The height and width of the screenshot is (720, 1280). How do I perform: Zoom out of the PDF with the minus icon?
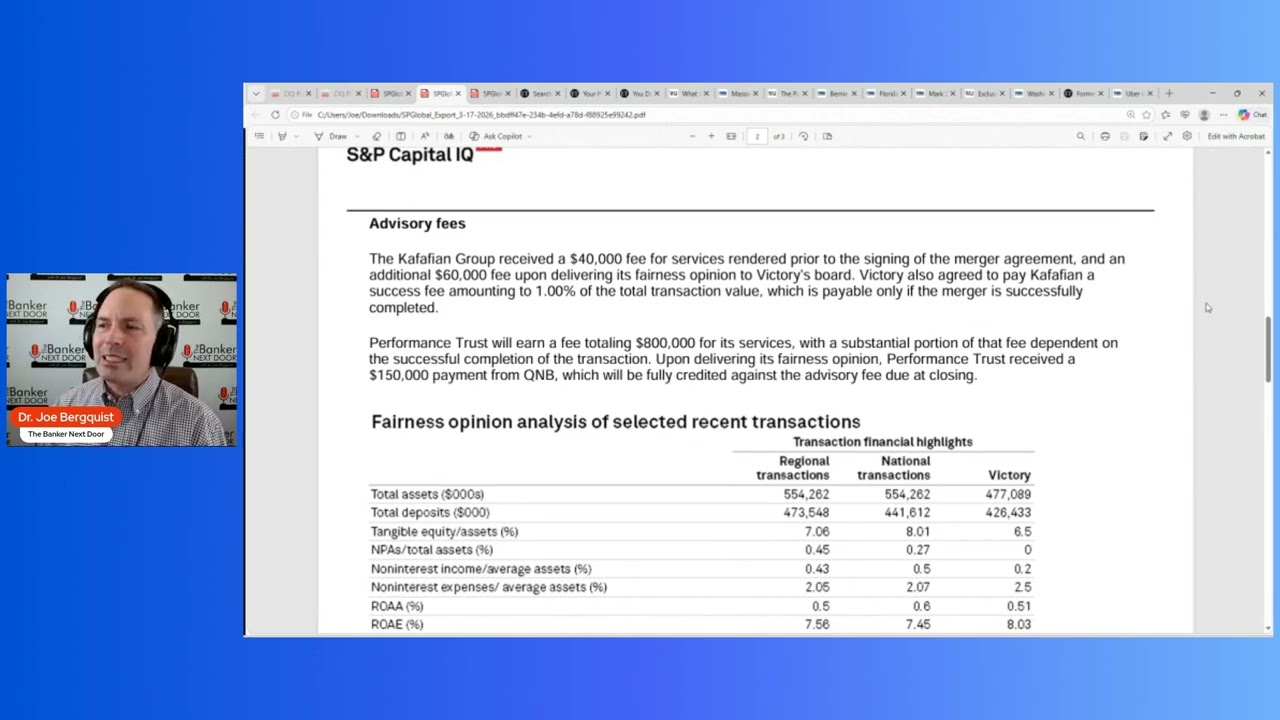coord(692,136)
